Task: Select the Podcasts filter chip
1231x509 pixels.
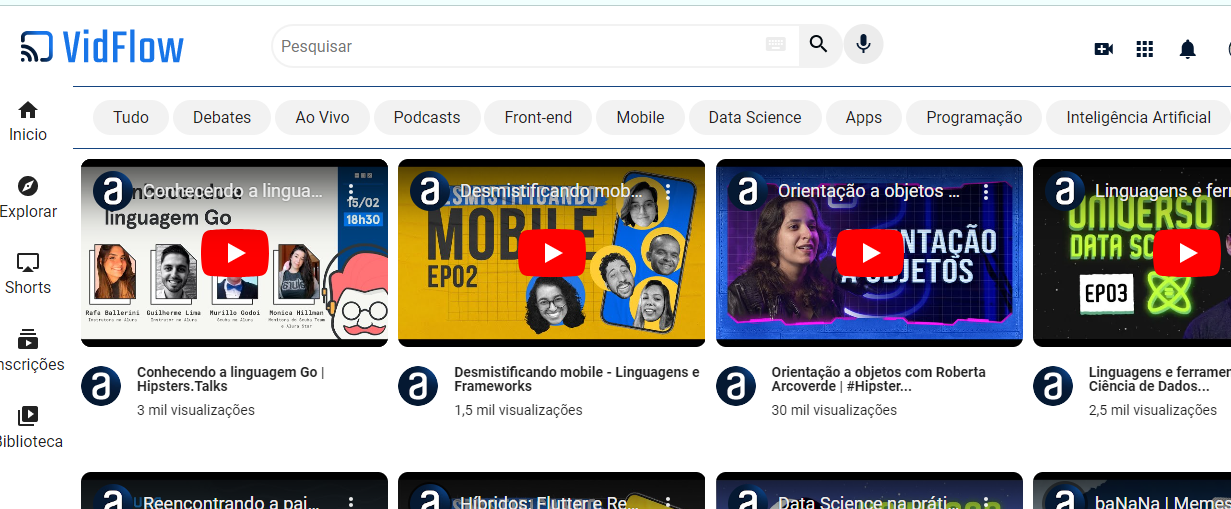Action: [x=427, y=117]
